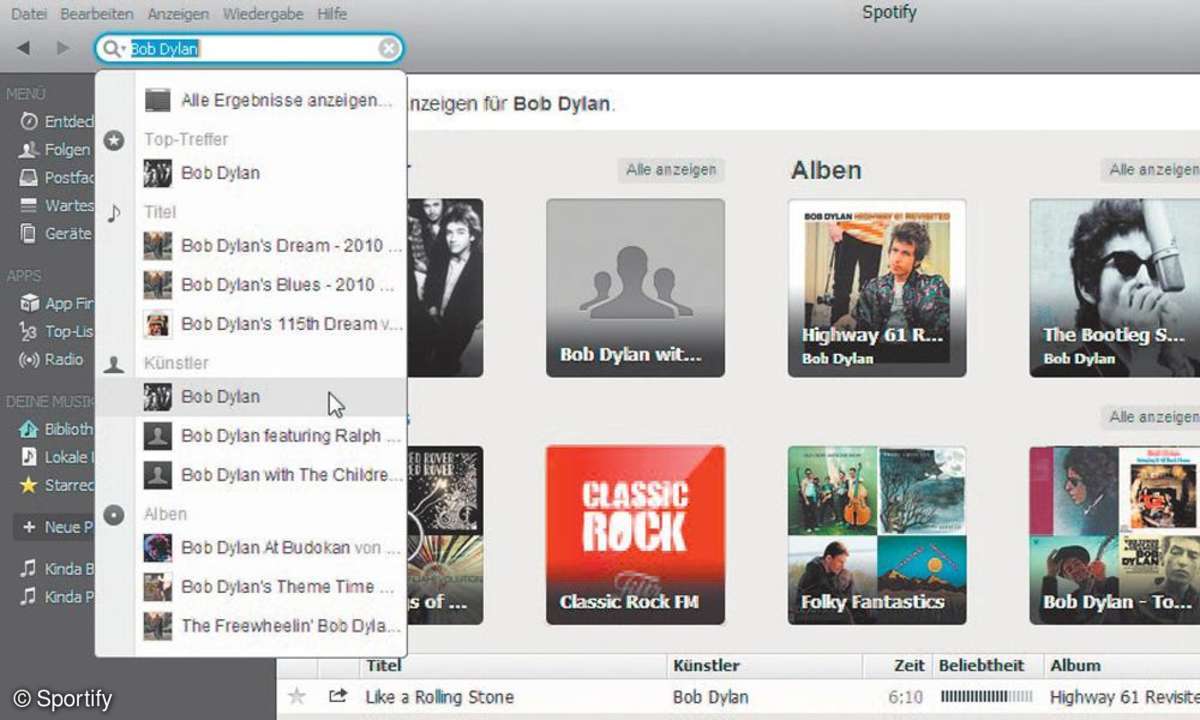Open the Classic Rock FM playlist card
Image resolution: width=1200 pixels, height=720 pixels.
pos(635,535)
